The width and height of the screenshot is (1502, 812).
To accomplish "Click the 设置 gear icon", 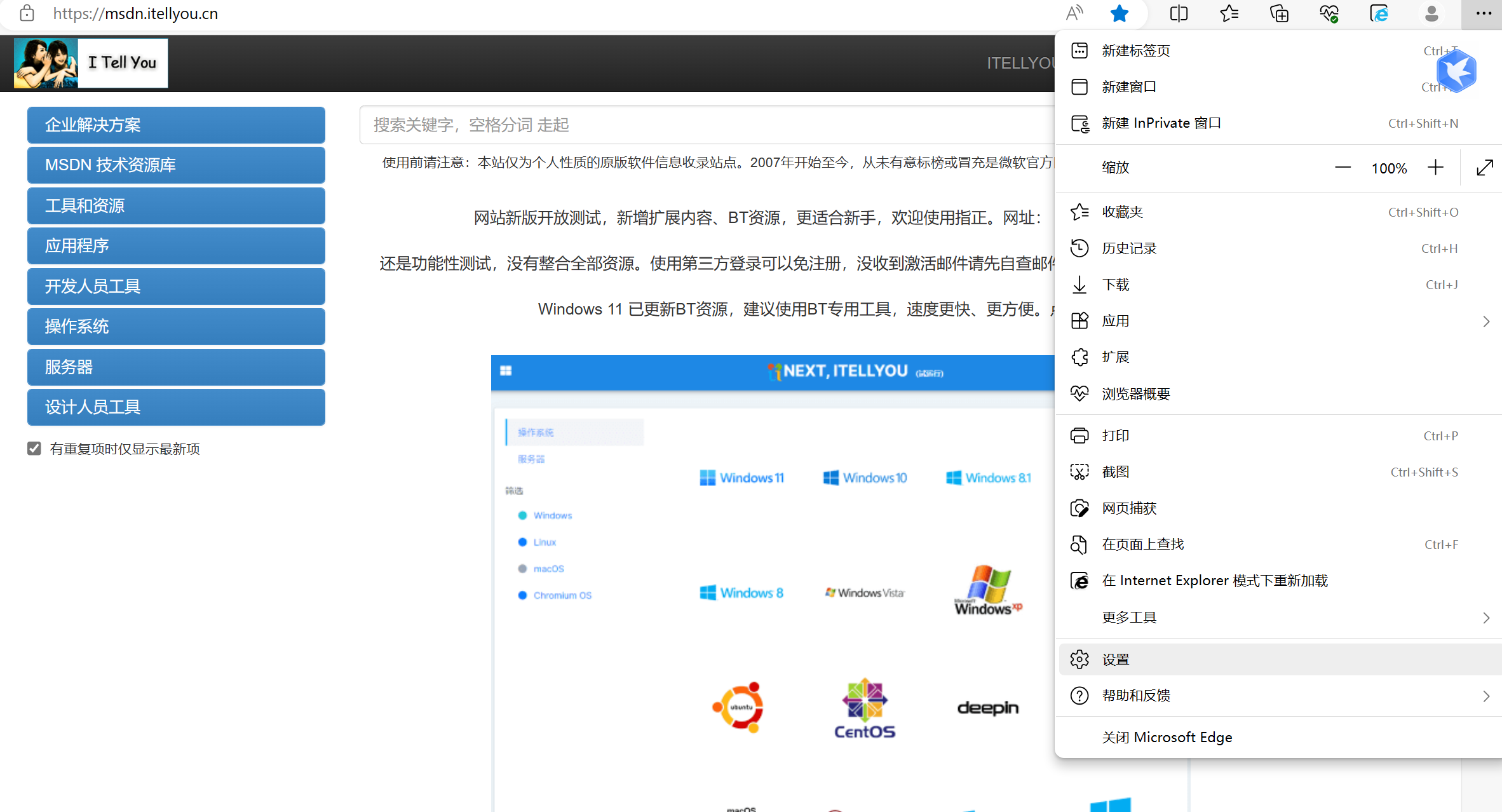I will click(1079, 660).
